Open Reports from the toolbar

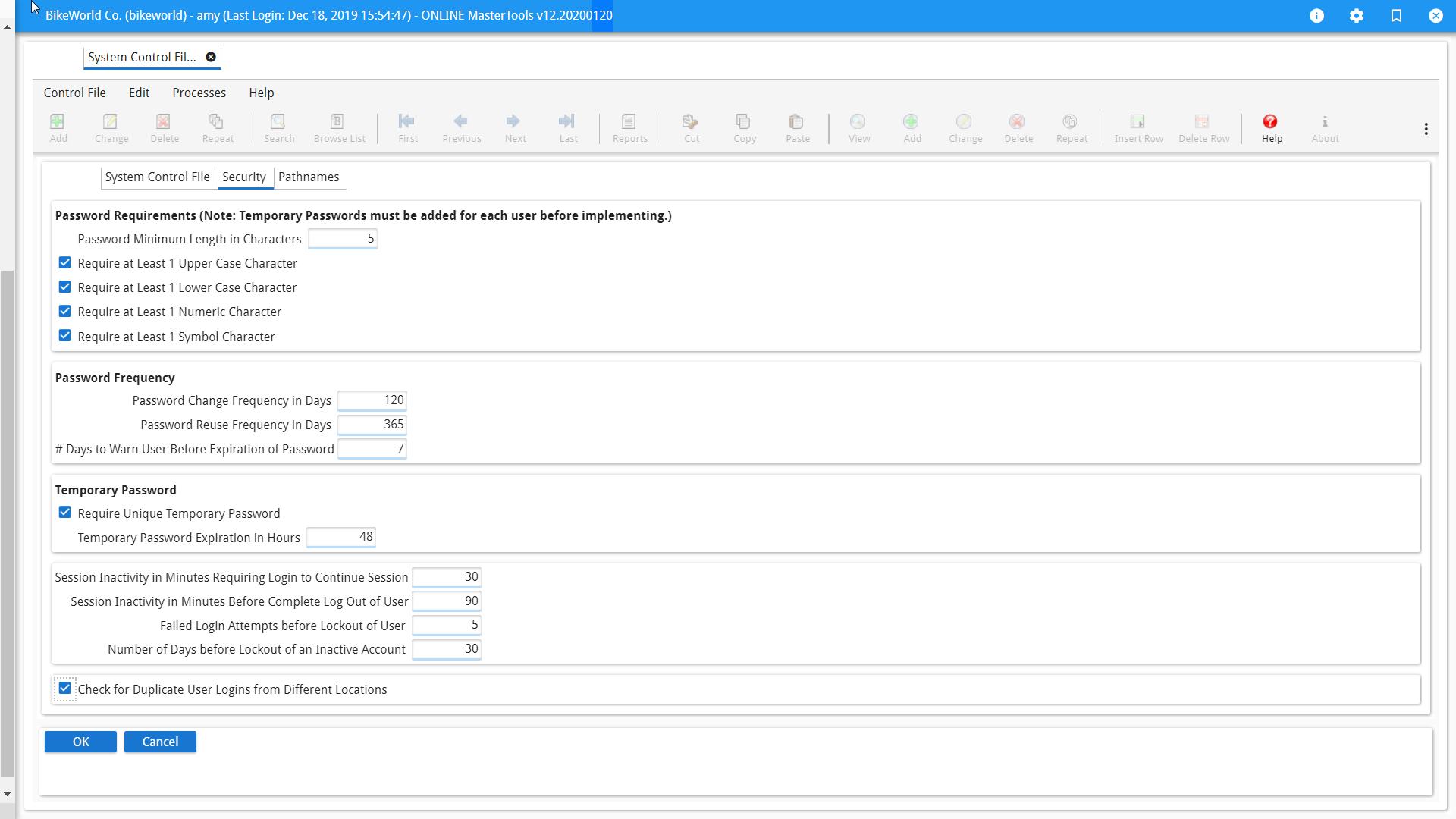[x=629, y=127]
